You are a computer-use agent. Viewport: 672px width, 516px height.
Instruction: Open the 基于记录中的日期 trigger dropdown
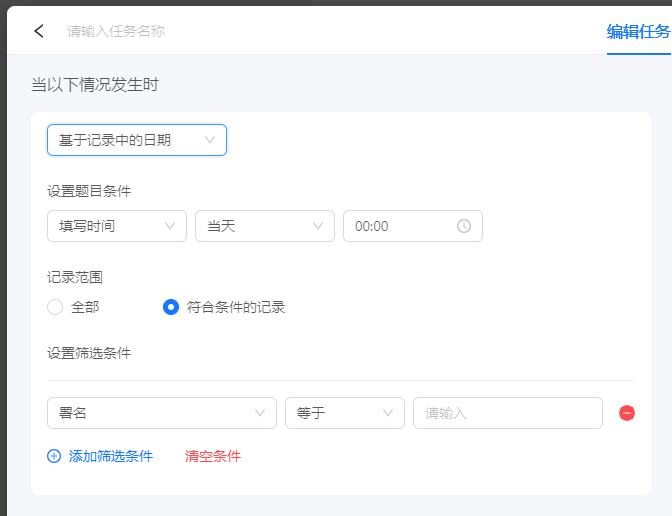[137, 140]
